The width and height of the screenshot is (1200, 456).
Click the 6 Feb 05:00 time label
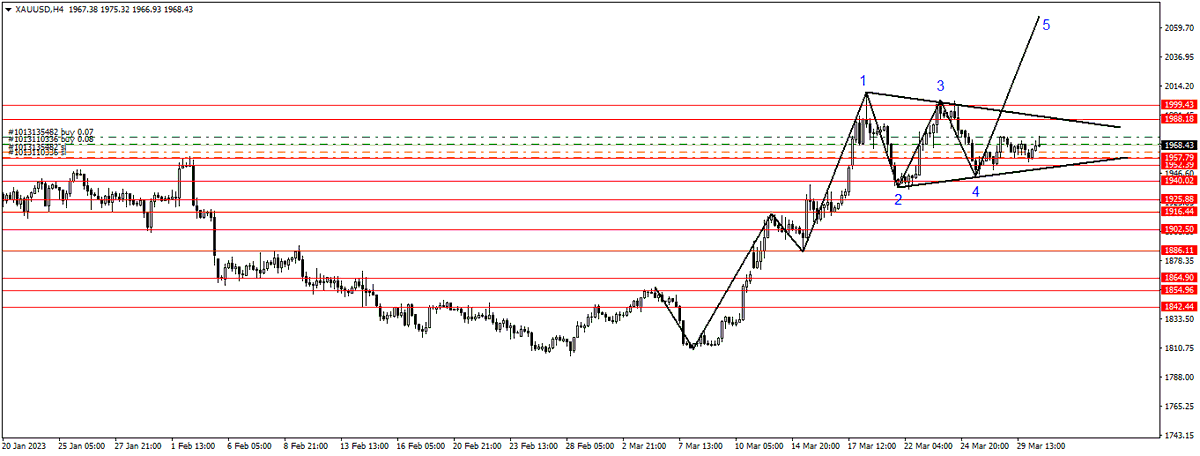click(250, 446)
